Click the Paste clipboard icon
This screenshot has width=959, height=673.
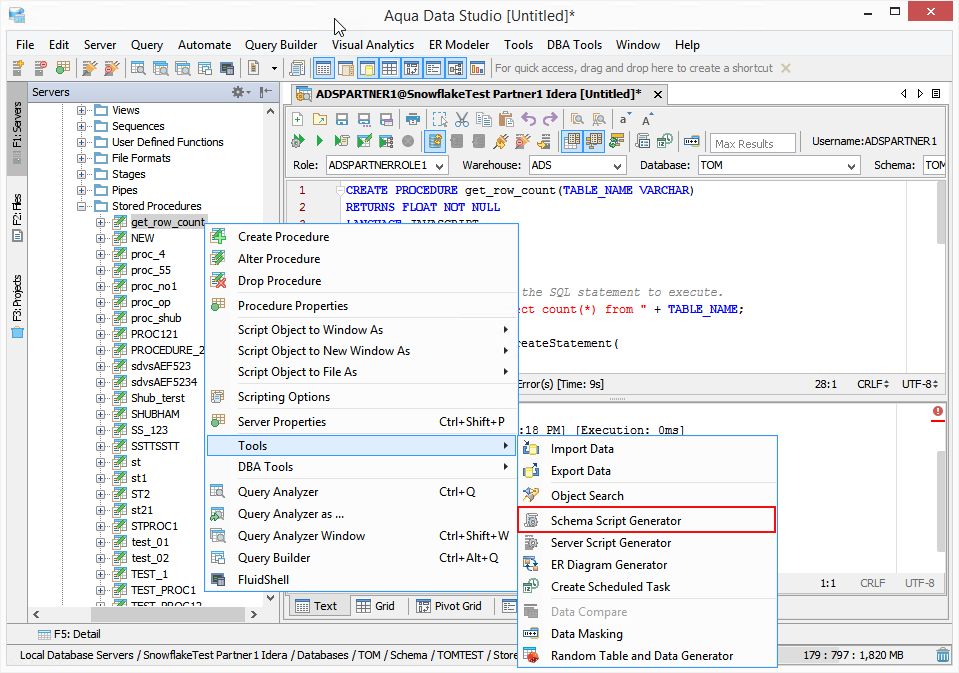[506, 119]
